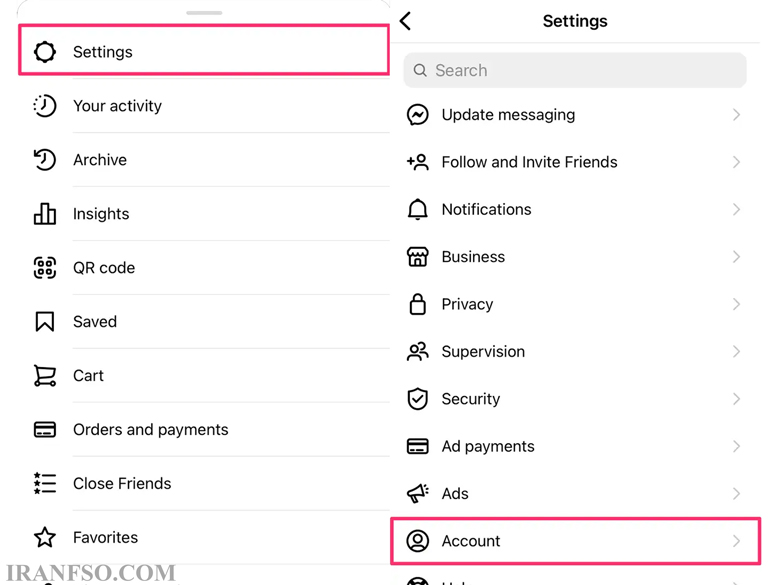Tap the Ads megaphone icon
The image size is (780, 585).
417,493
